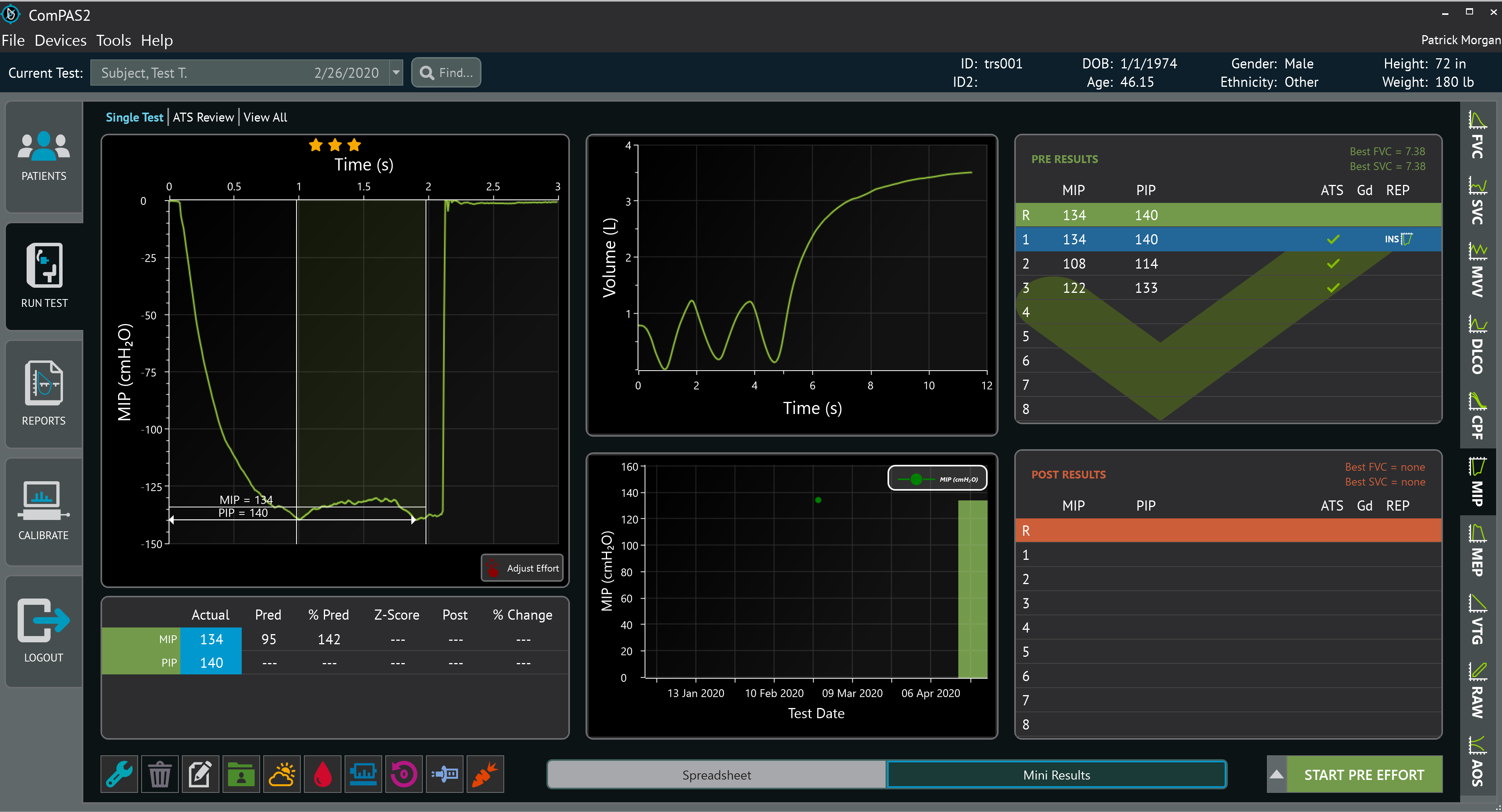Screen dimensions: 1502x812
Task: Open the Run Test section
Action: [44, 276]
